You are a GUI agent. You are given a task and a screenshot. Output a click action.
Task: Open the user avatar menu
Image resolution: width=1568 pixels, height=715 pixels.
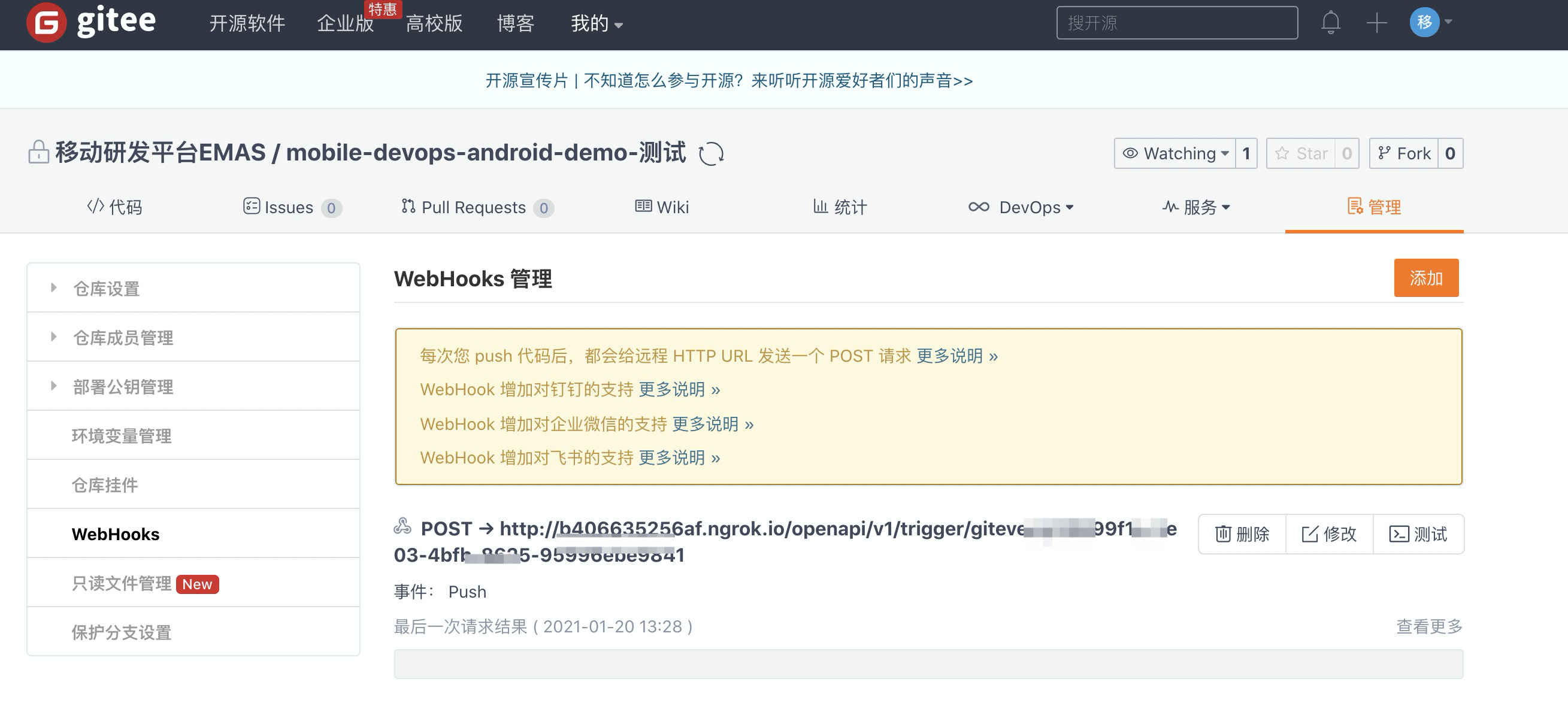point(1424,23)
